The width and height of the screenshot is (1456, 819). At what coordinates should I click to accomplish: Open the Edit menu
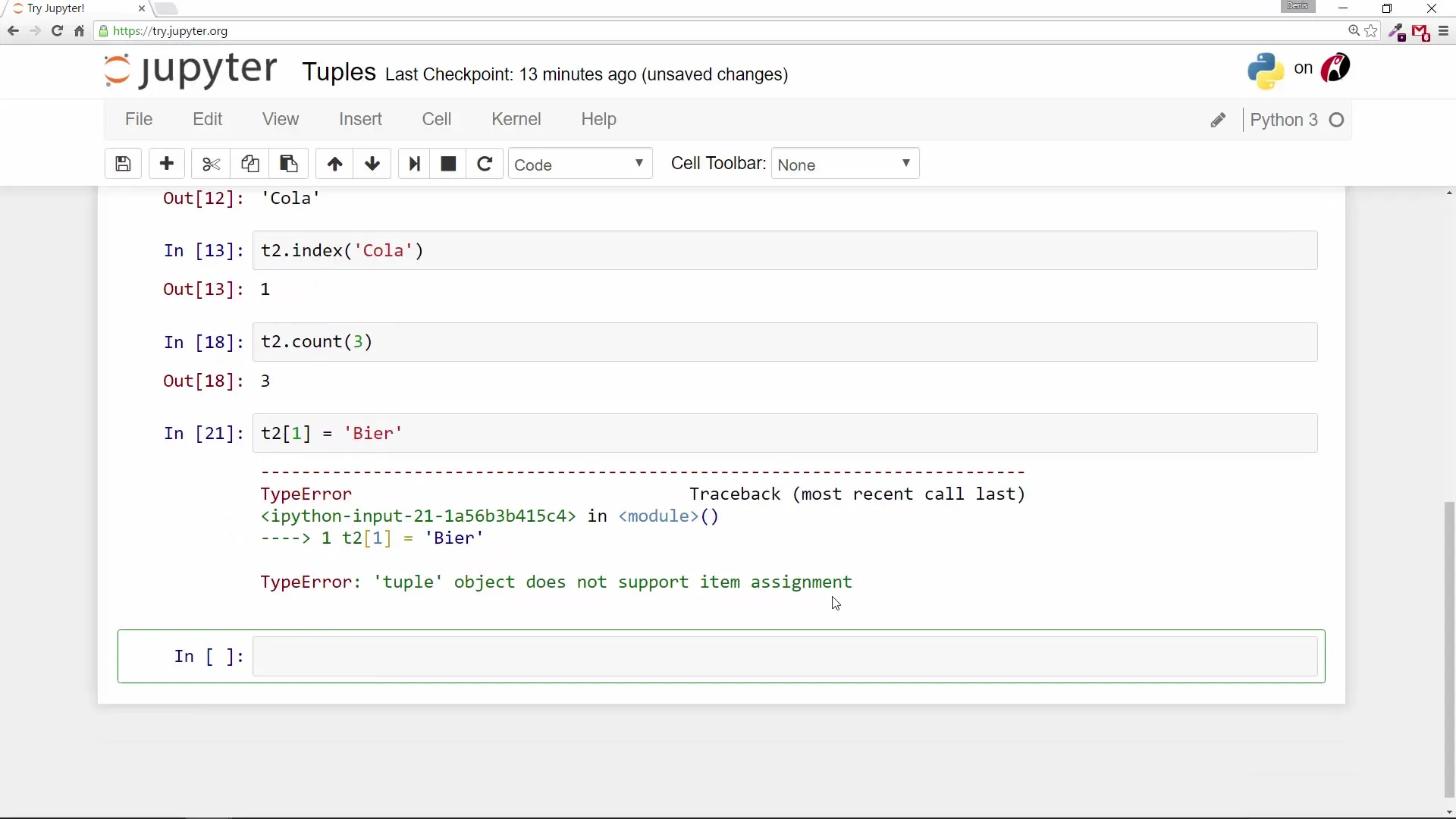pyautogui.click(x=207, y=119)
